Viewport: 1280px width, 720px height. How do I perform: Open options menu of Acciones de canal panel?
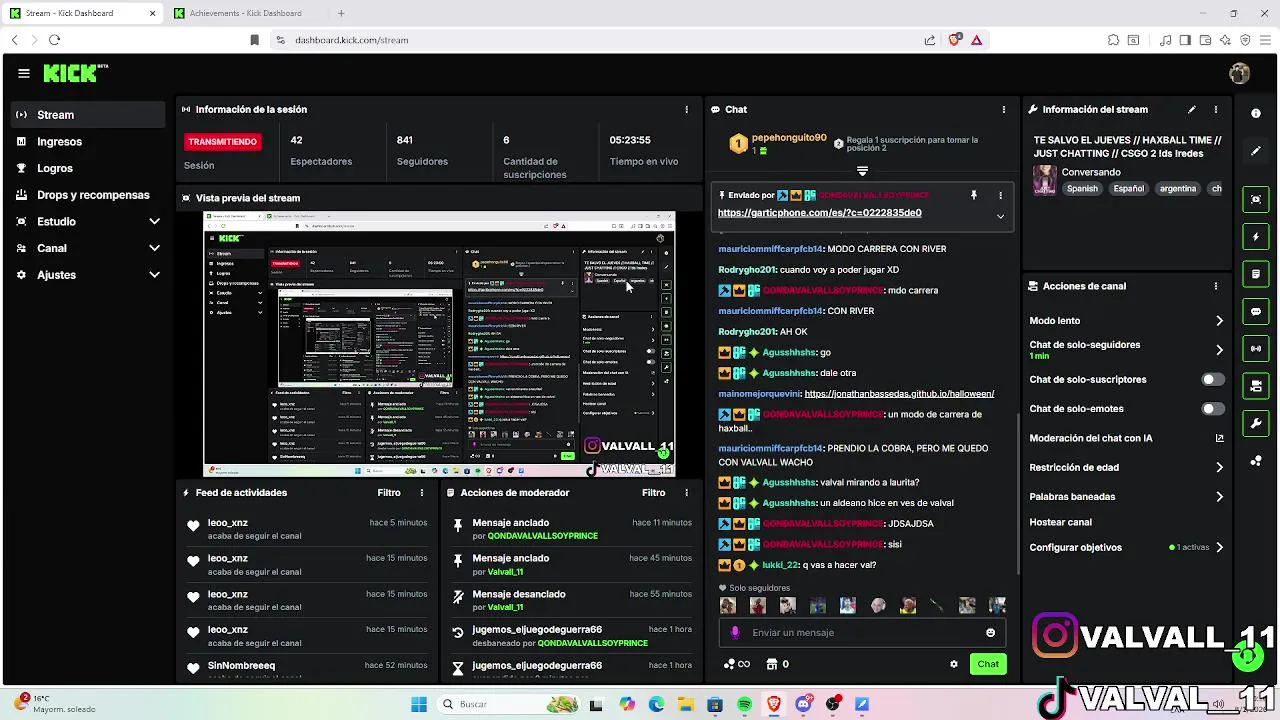1216,286
